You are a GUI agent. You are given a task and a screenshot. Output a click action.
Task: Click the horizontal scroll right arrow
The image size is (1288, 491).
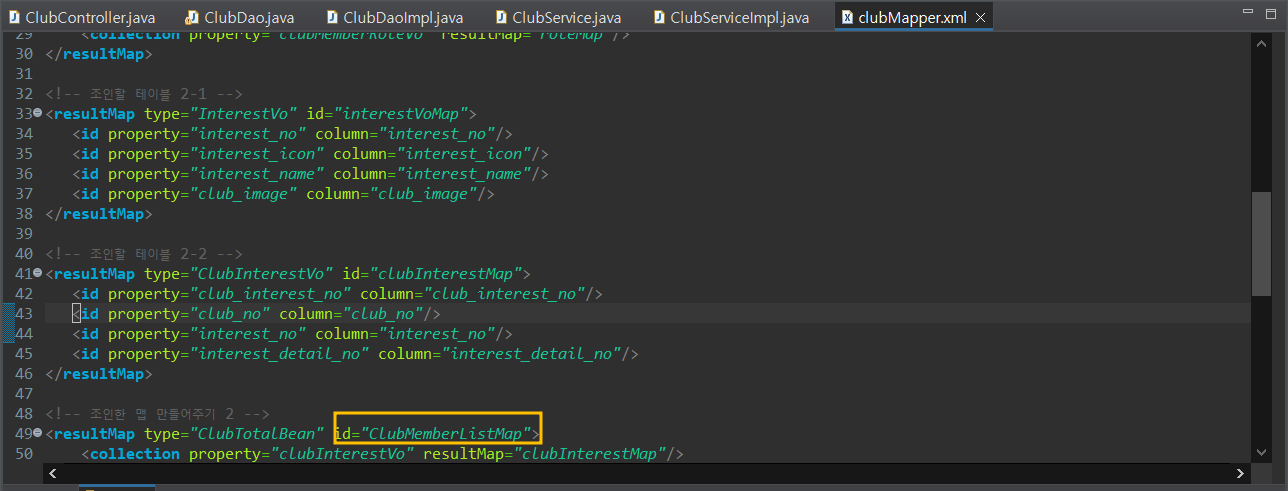coord(1240,473)
